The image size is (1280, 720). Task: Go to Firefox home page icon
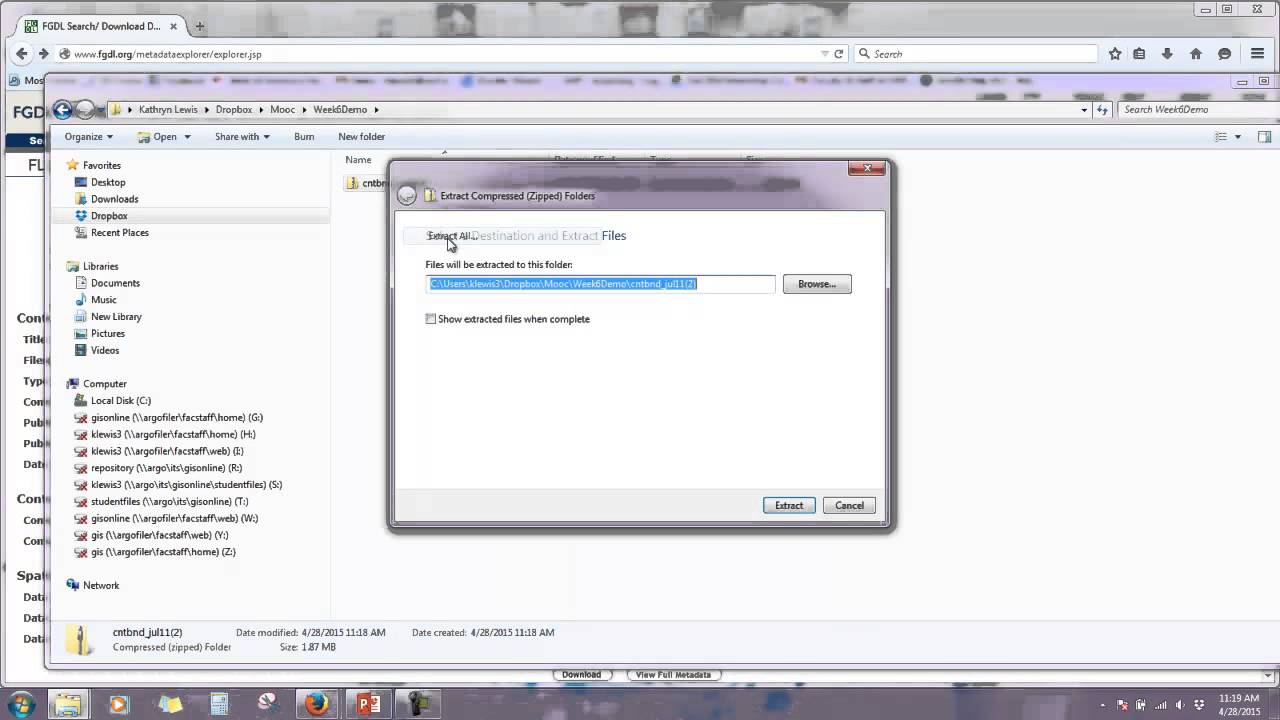tap(1196, 54)
